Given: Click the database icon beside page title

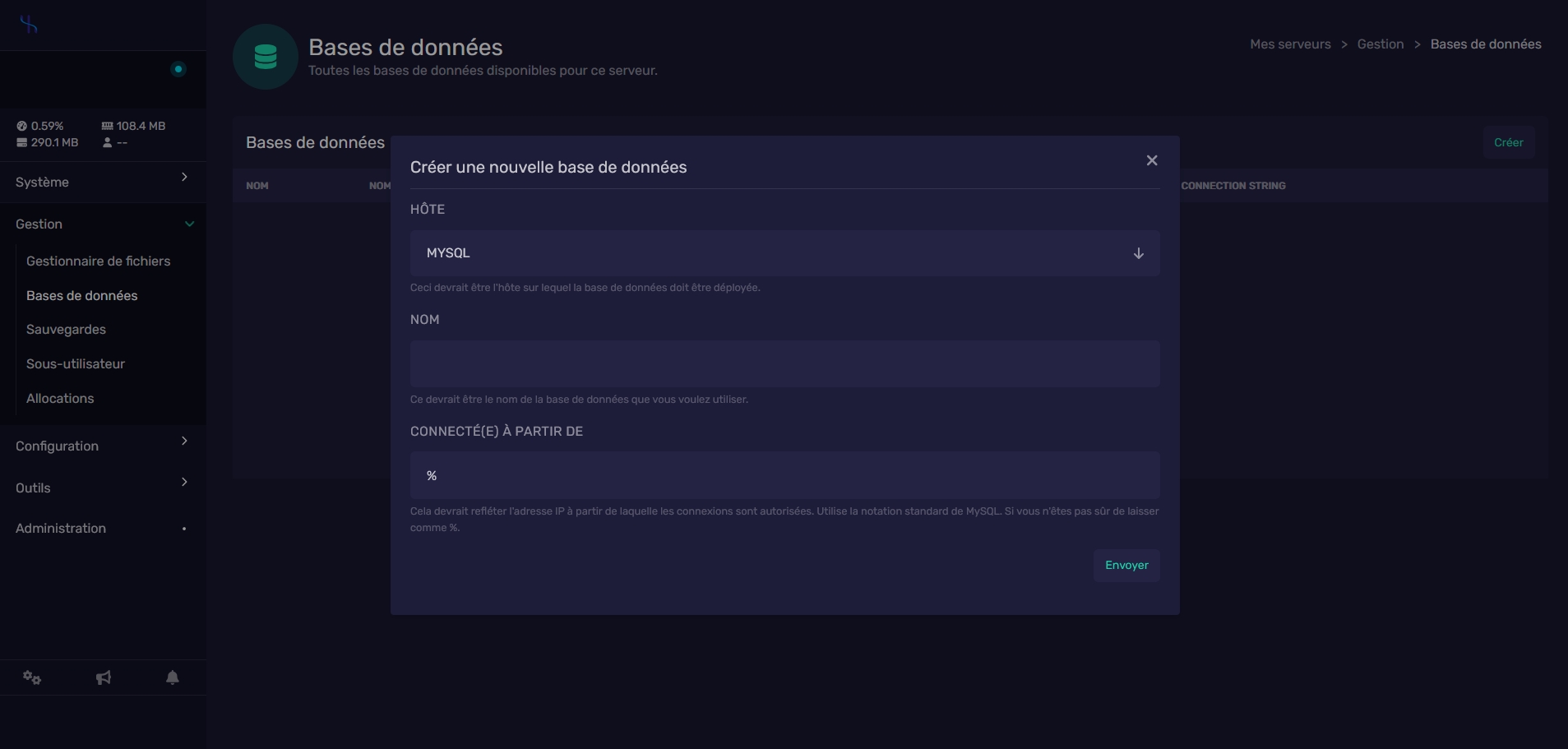Looking at the screenshot, I should tap(265, 57).
